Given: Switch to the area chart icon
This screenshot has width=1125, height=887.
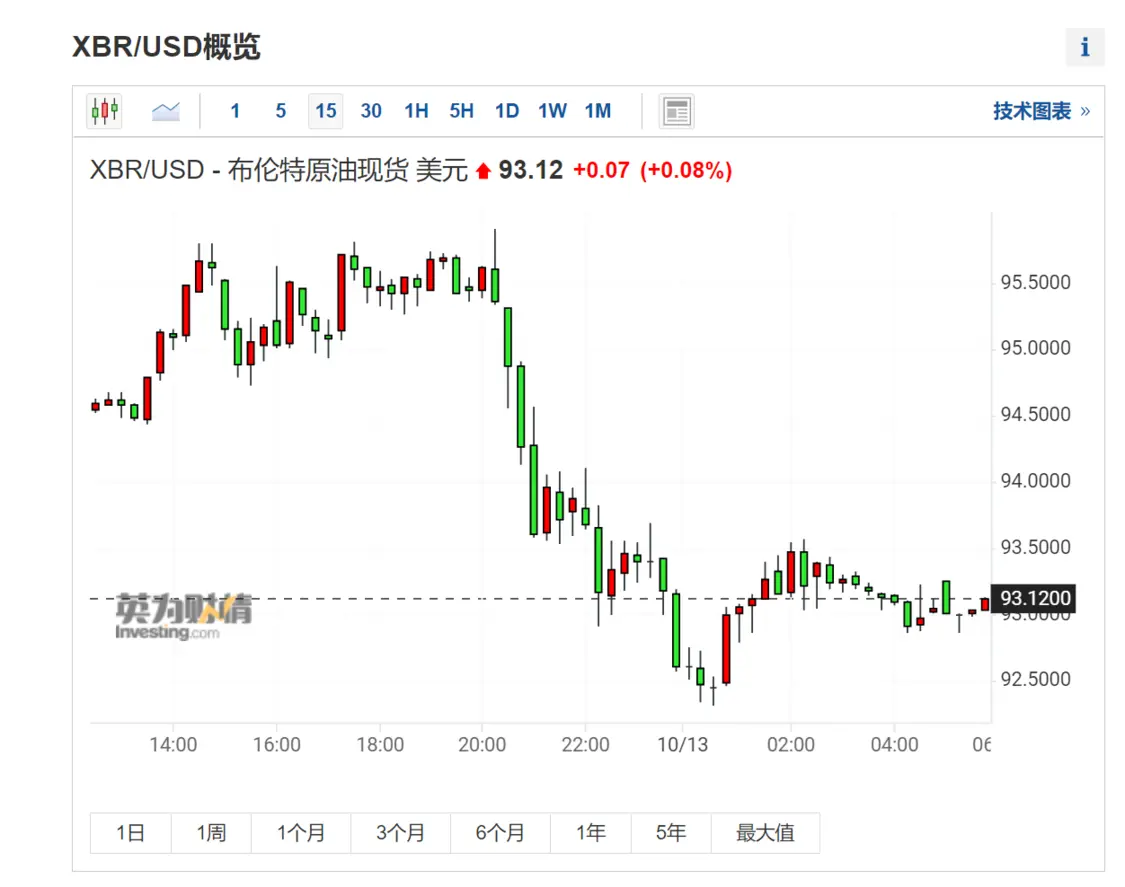Looking at the screenshot, I should [166, 111].
